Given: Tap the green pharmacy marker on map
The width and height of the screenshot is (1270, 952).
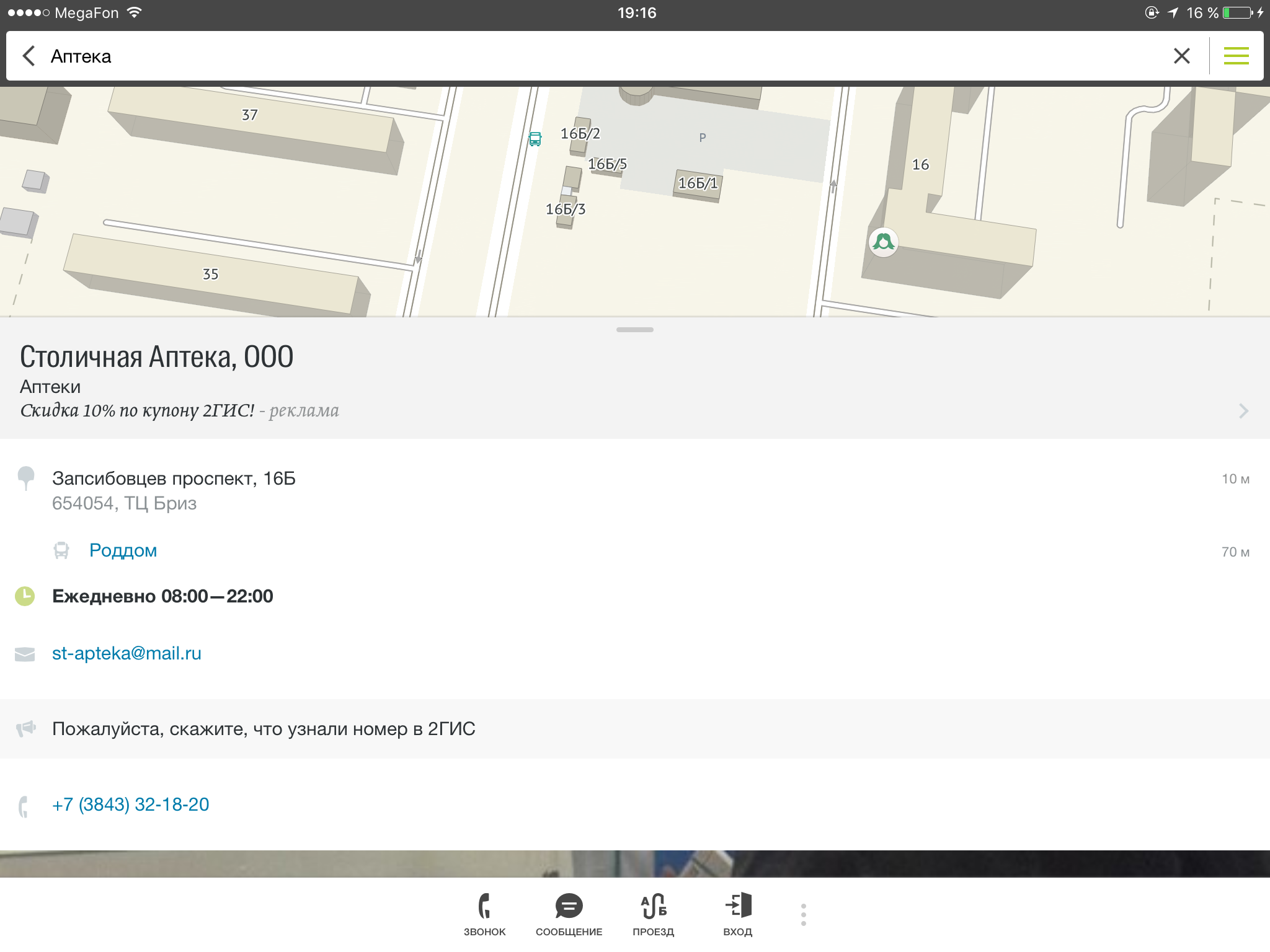Looking at the screenshot, I should pos(883,242).
